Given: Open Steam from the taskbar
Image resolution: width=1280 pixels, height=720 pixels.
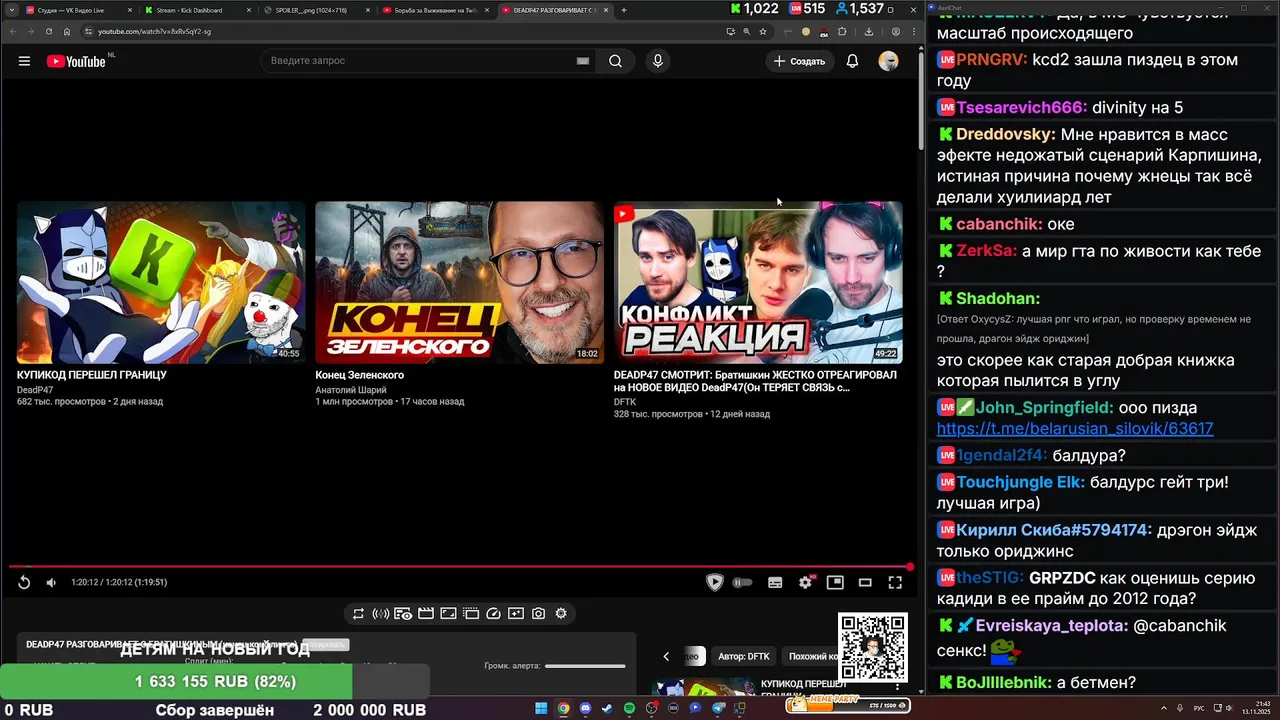Looking at the screenshot, I should [607, 708].
